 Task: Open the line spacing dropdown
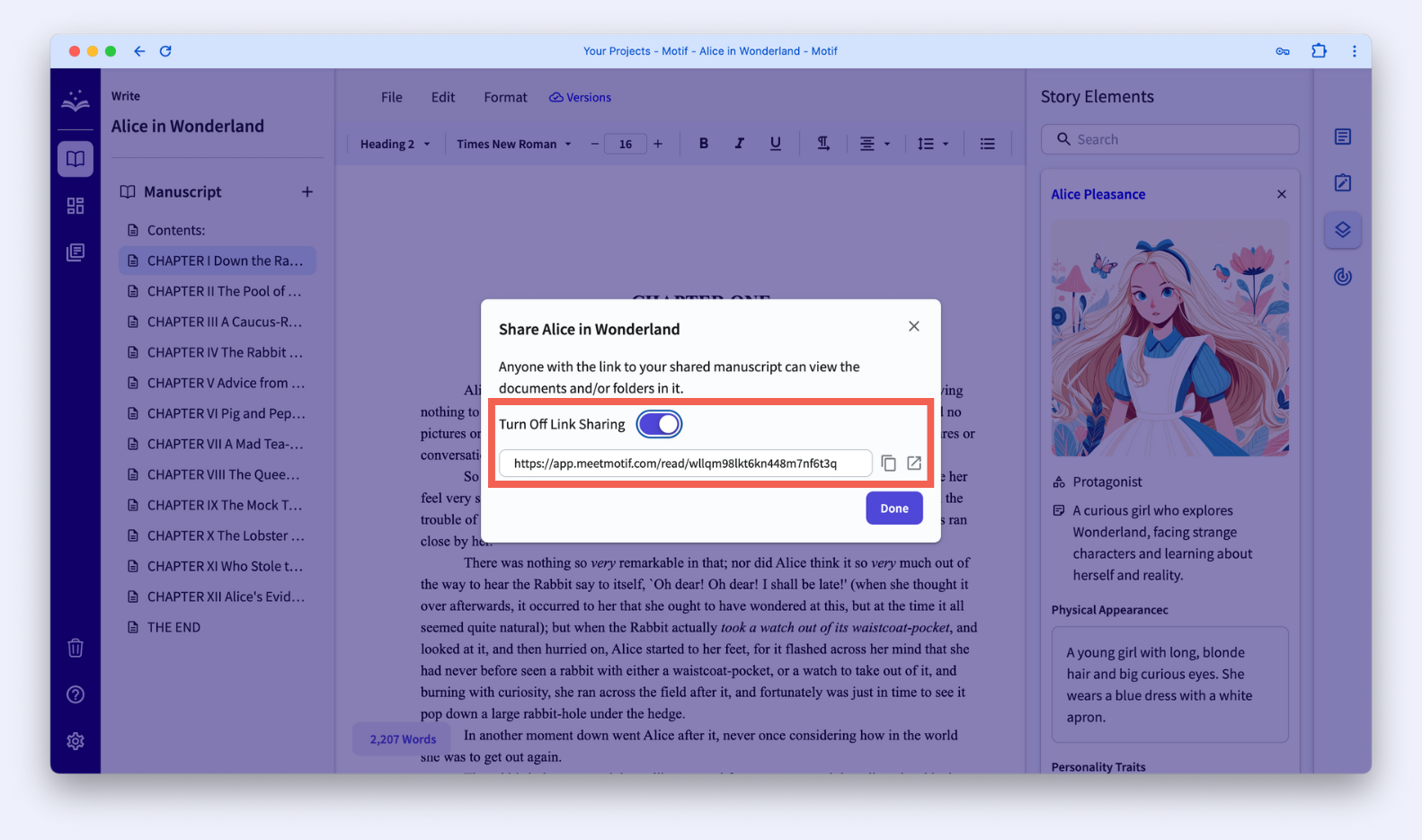point(933,144)
